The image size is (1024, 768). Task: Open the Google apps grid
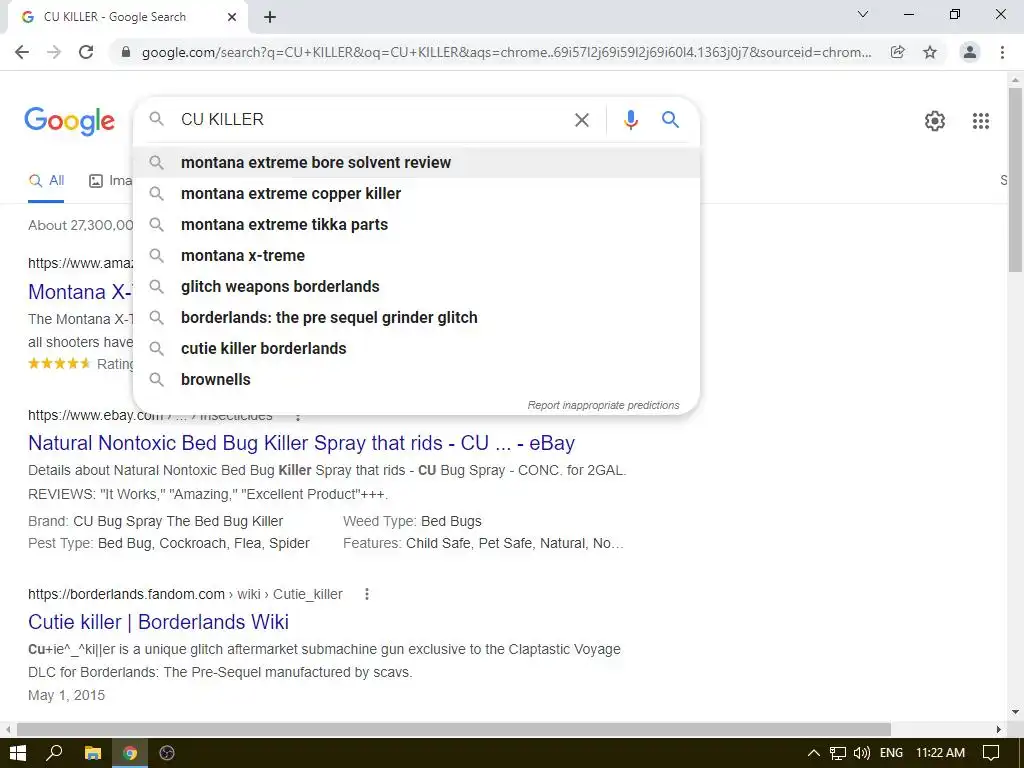click(980, 121)
